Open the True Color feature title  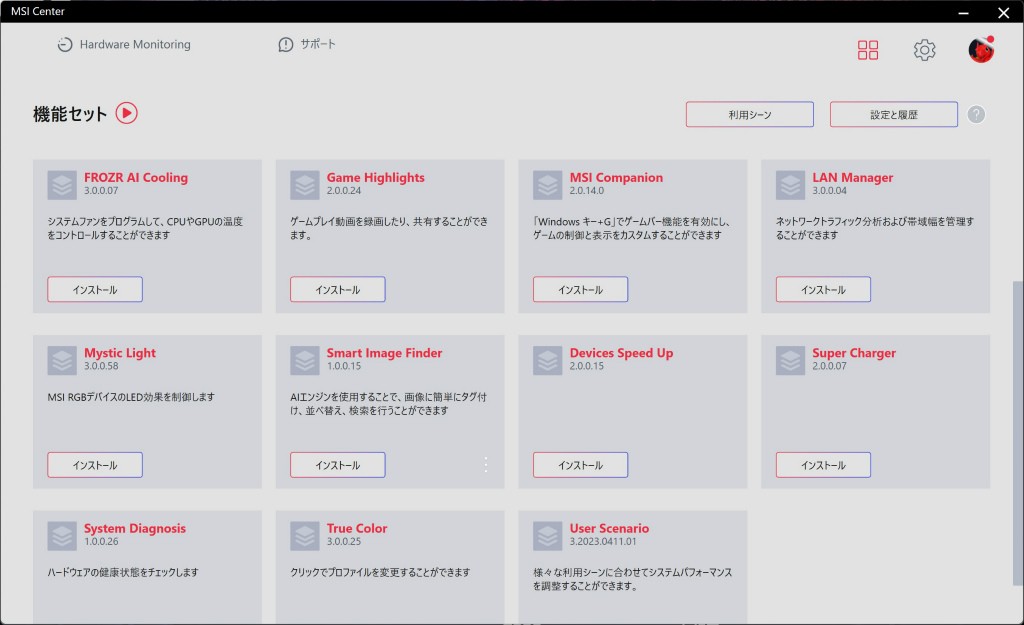(x=356, y=528)
